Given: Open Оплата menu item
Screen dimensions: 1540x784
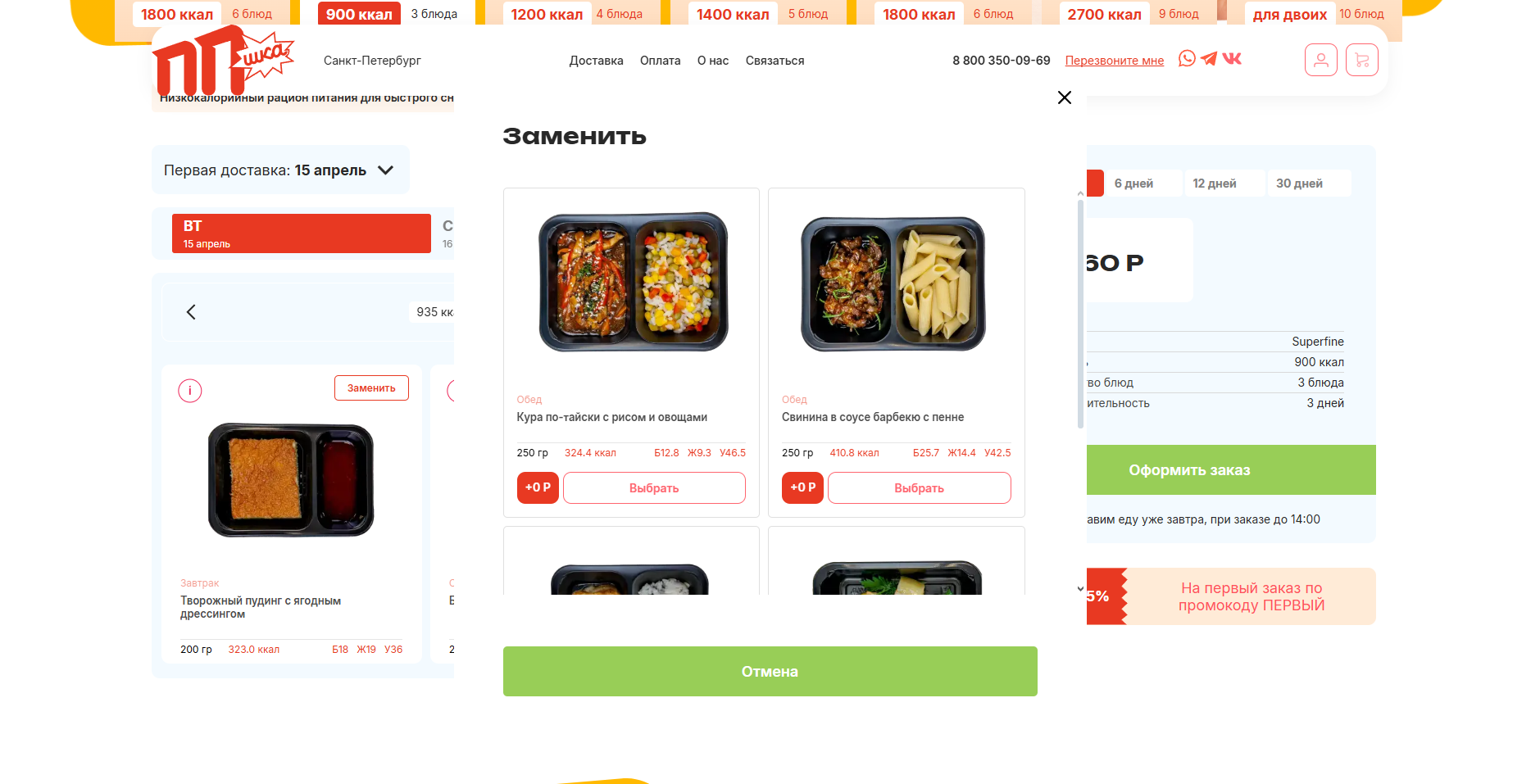Looking at the screenshot, I should [x=660, y=61].
